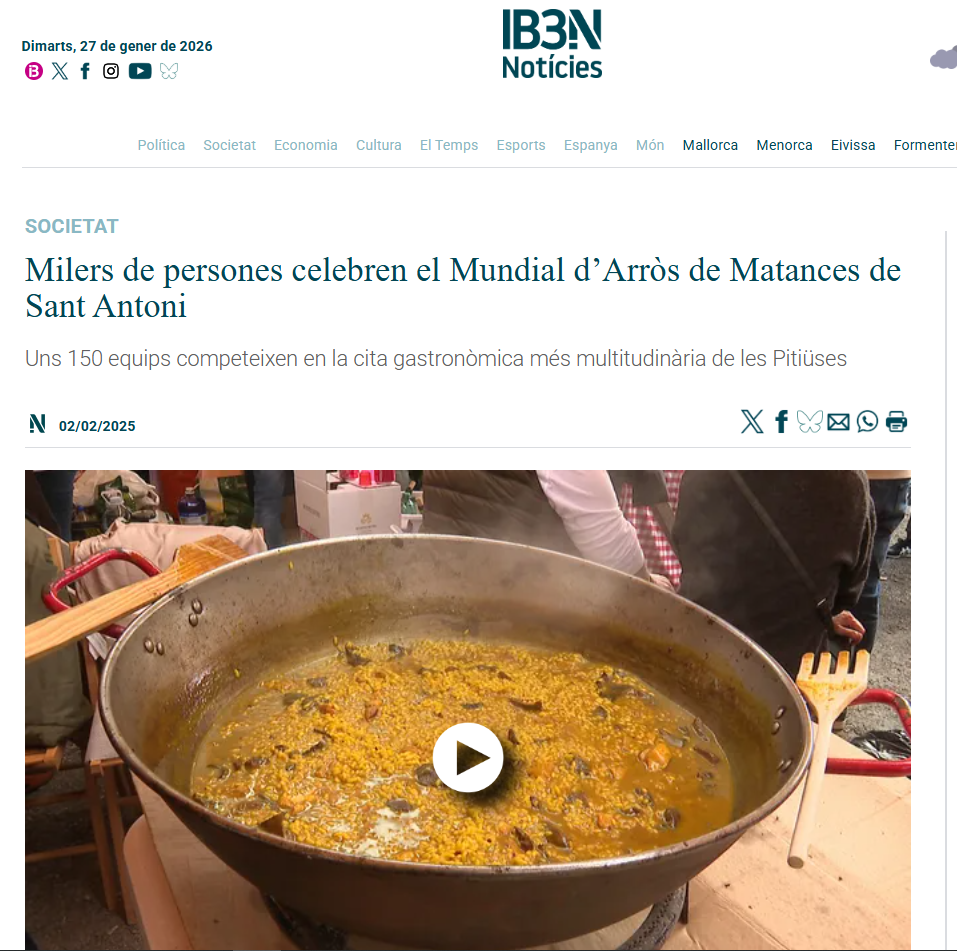Share the article on Facebook

(x=781, y=422)
